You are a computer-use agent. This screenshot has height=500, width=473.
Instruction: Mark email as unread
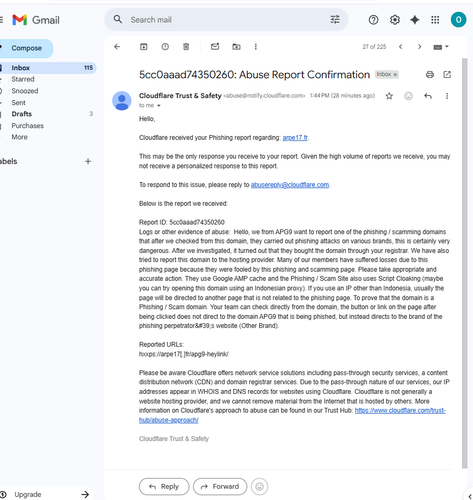[215, 47]
